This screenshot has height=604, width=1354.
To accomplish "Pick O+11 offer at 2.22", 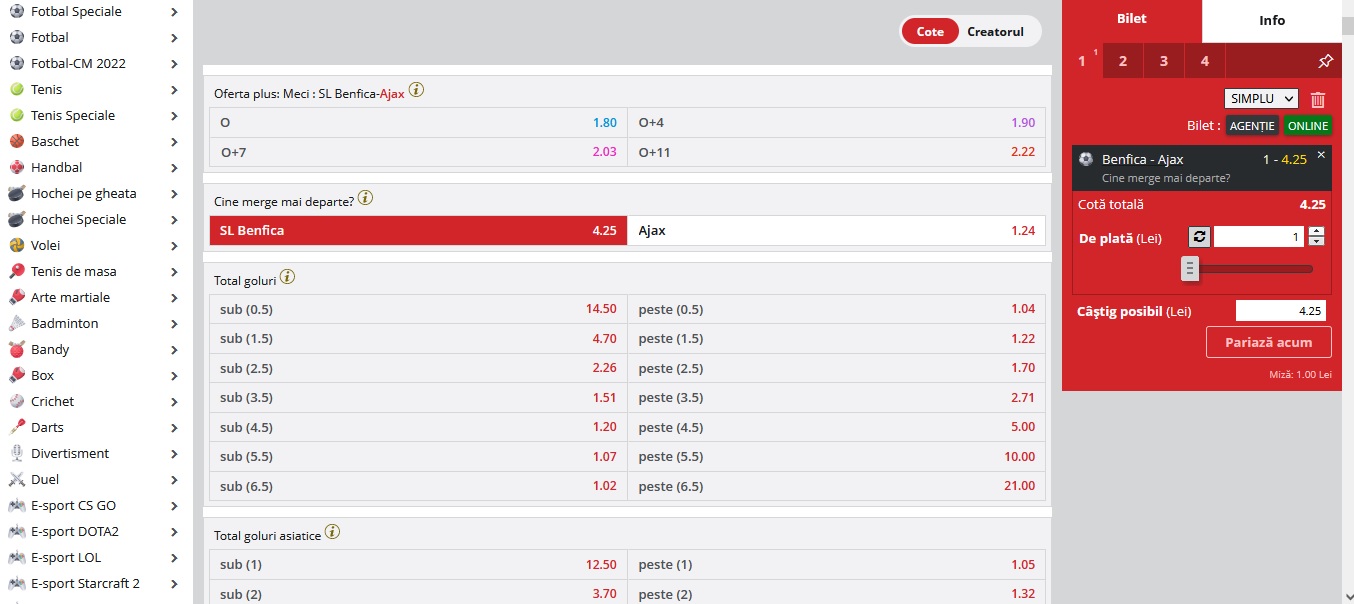I will tap(837, 152).
